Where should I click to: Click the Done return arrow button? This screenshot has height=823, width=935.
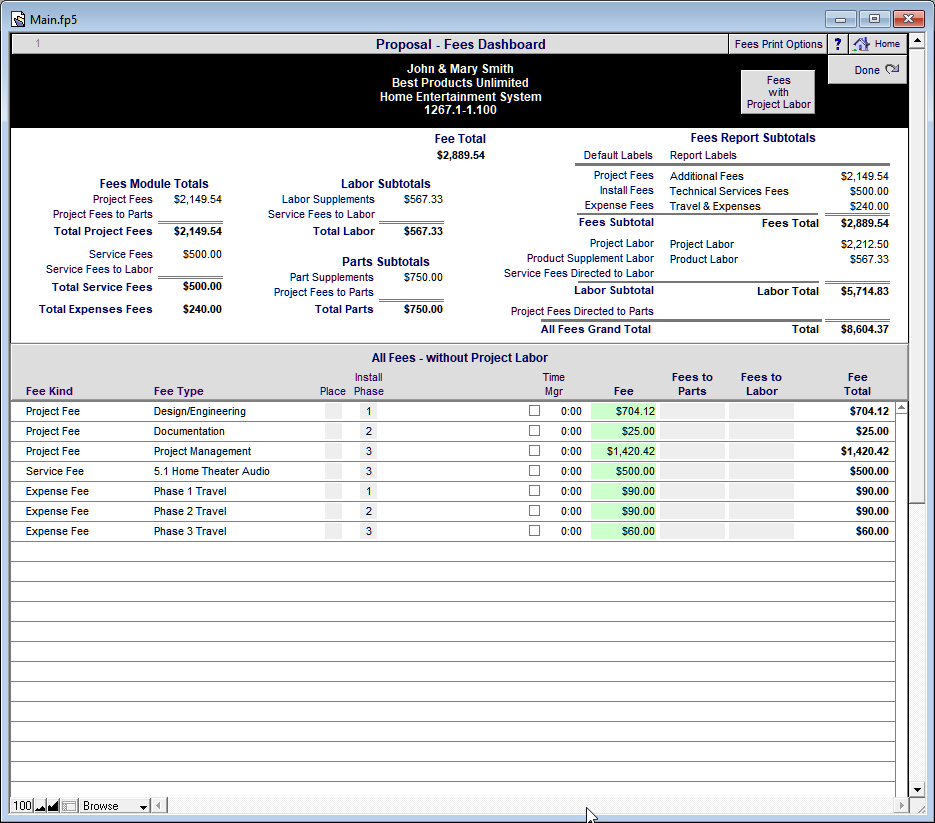coord(868,70)
